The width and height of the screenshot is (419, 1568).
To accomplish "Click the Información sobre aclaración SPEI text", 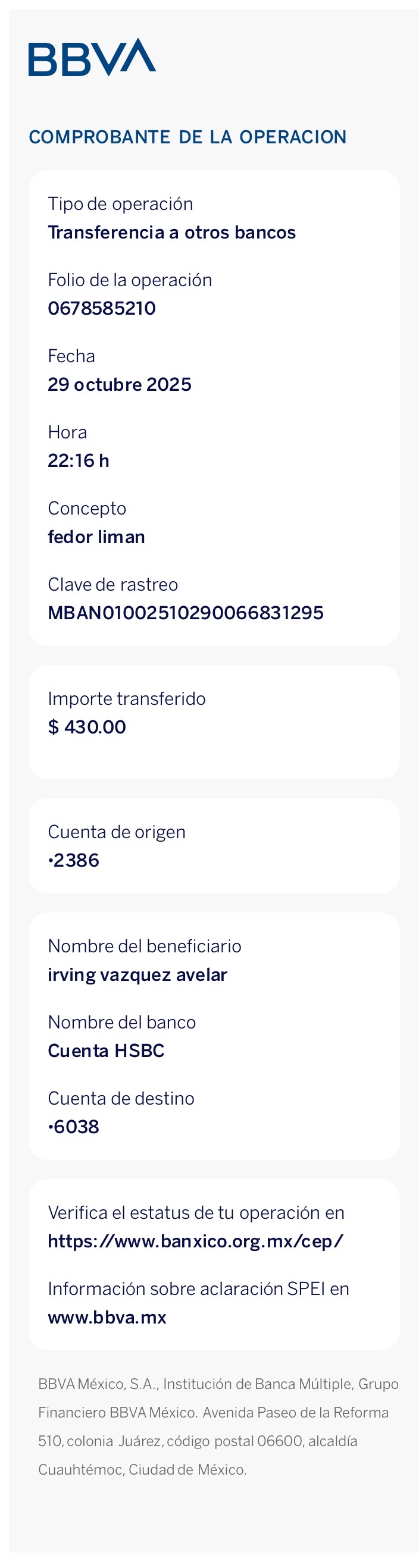I will tap(199, 1288).
